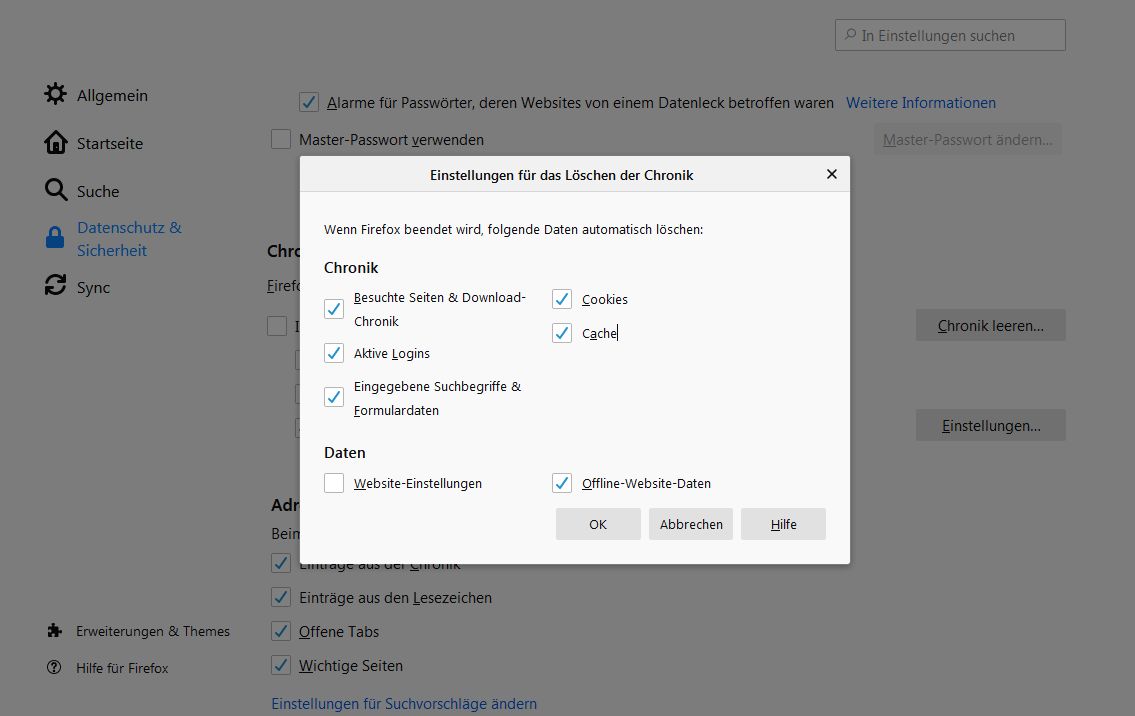Click the Allgemein gear icon
Screen dimensions: 1135x716
pos(55,95)
